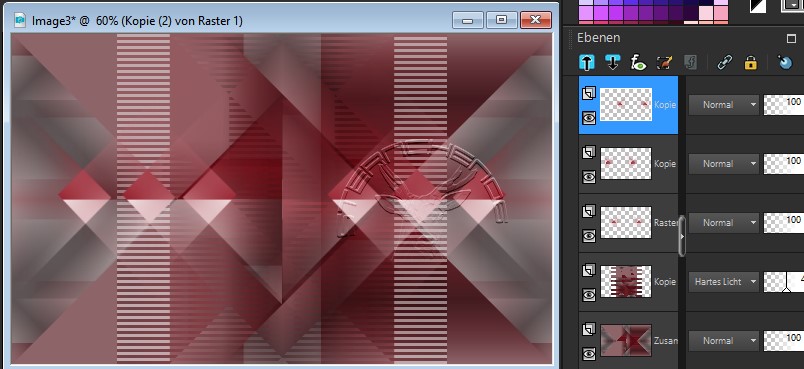Click the black-white diagonal swatch icon
Screen dimensions: 804x369
[758, 5]
